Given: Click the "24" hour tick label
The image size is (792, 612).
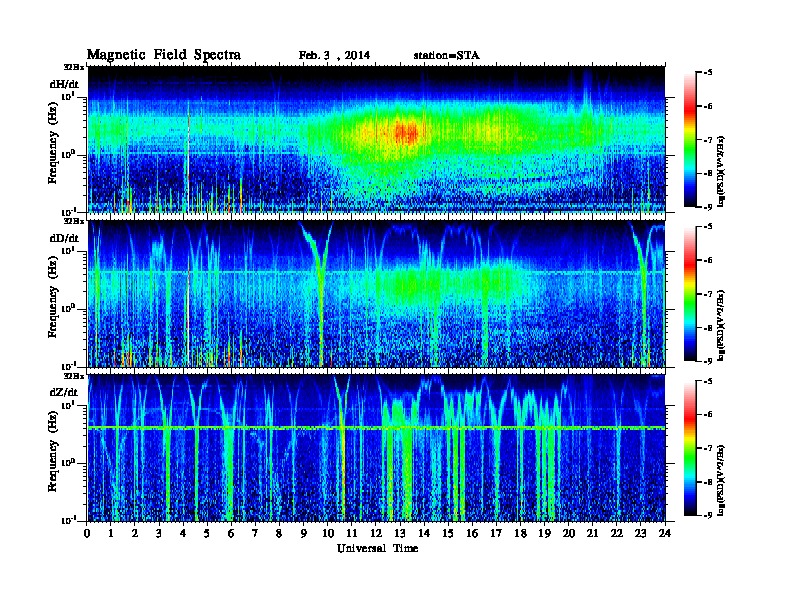Looking at the screenshot, I should tap(665, 533).
